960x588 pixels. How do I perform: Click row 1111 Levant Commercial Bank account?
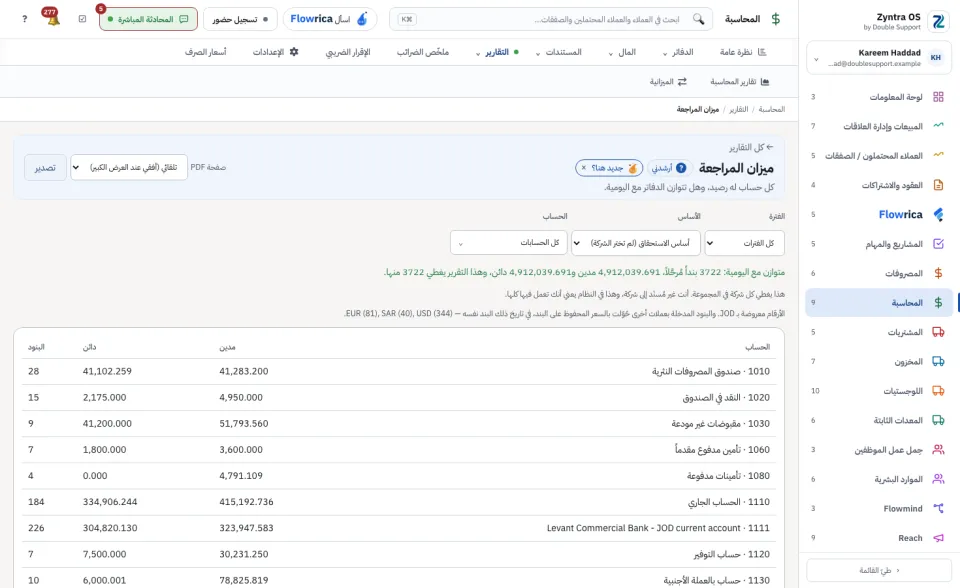coord(399,528)
